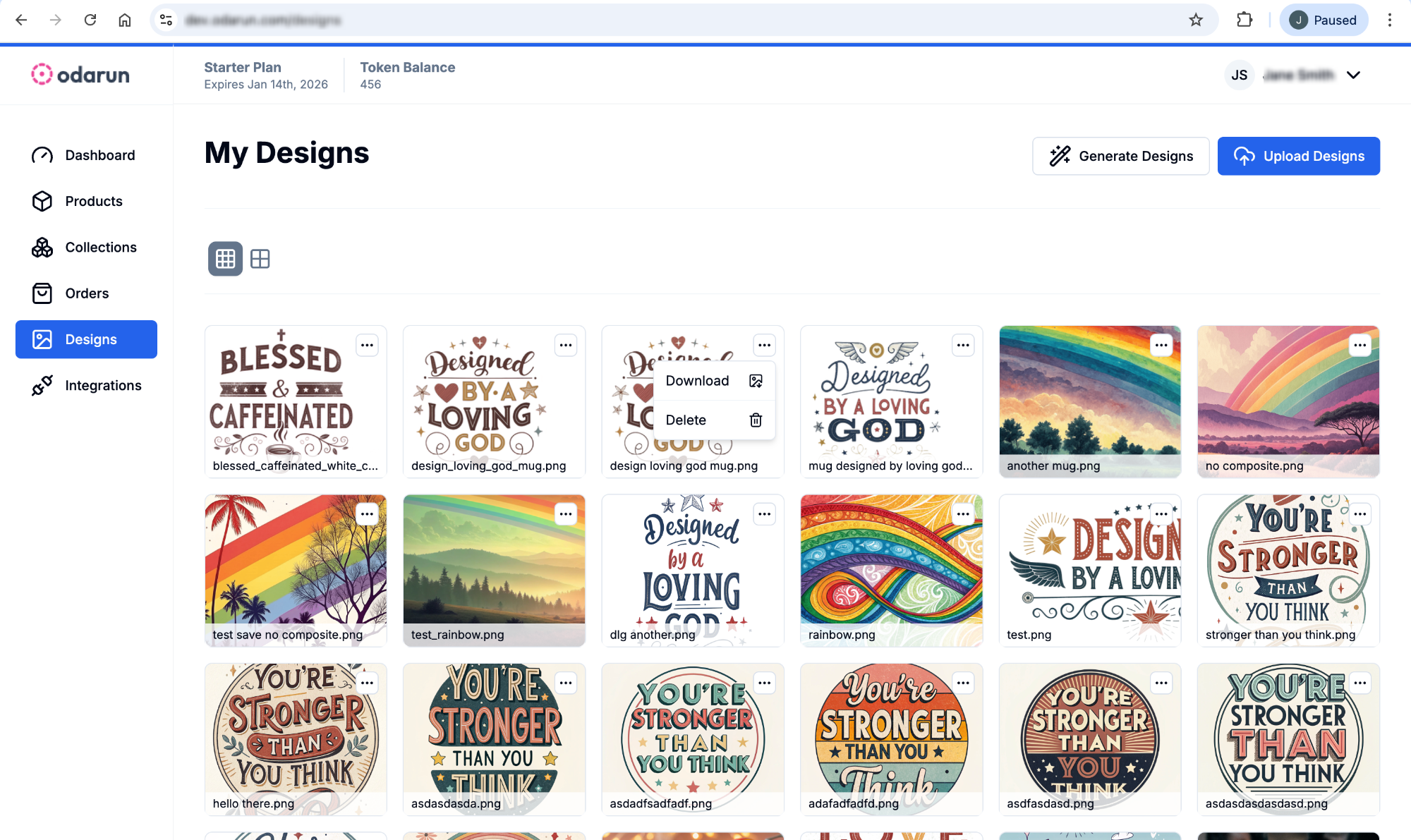Image resolution: width=1411 pixels, height=840 pixels.
Task: Click the Integrations plug icon
Action: point(42,386)
